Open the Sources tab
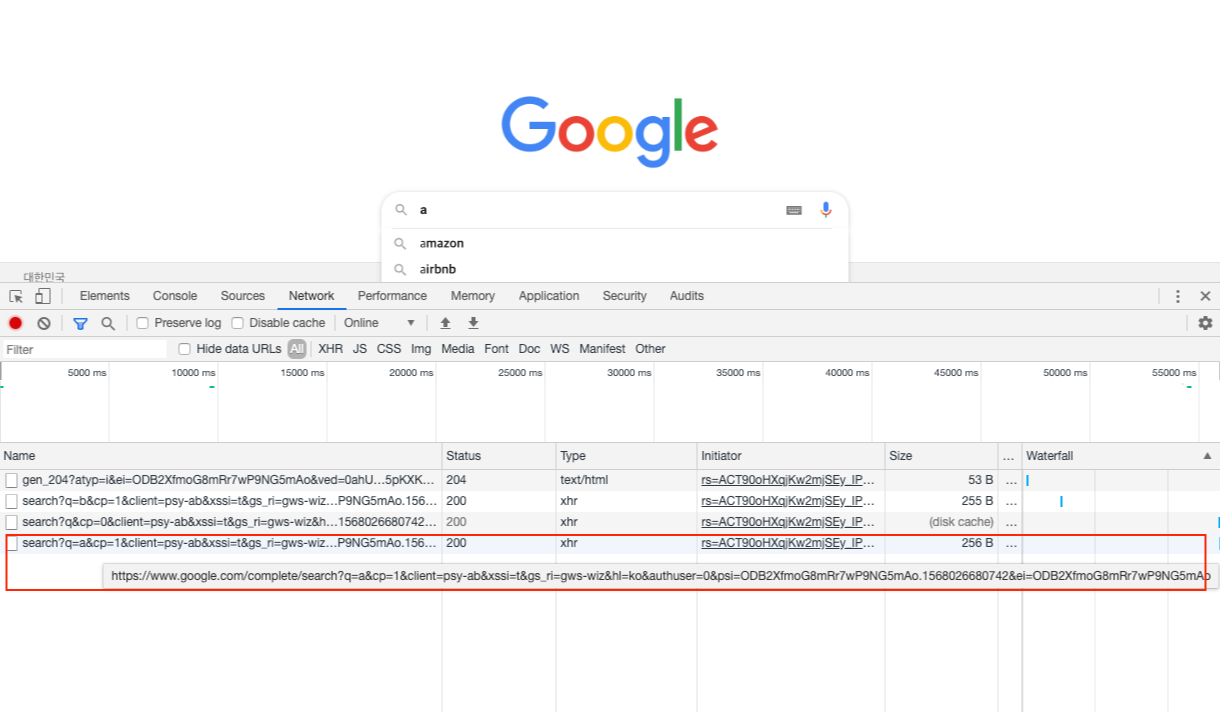The height and width of the screenshot is (712, 1220). point(243,296)
